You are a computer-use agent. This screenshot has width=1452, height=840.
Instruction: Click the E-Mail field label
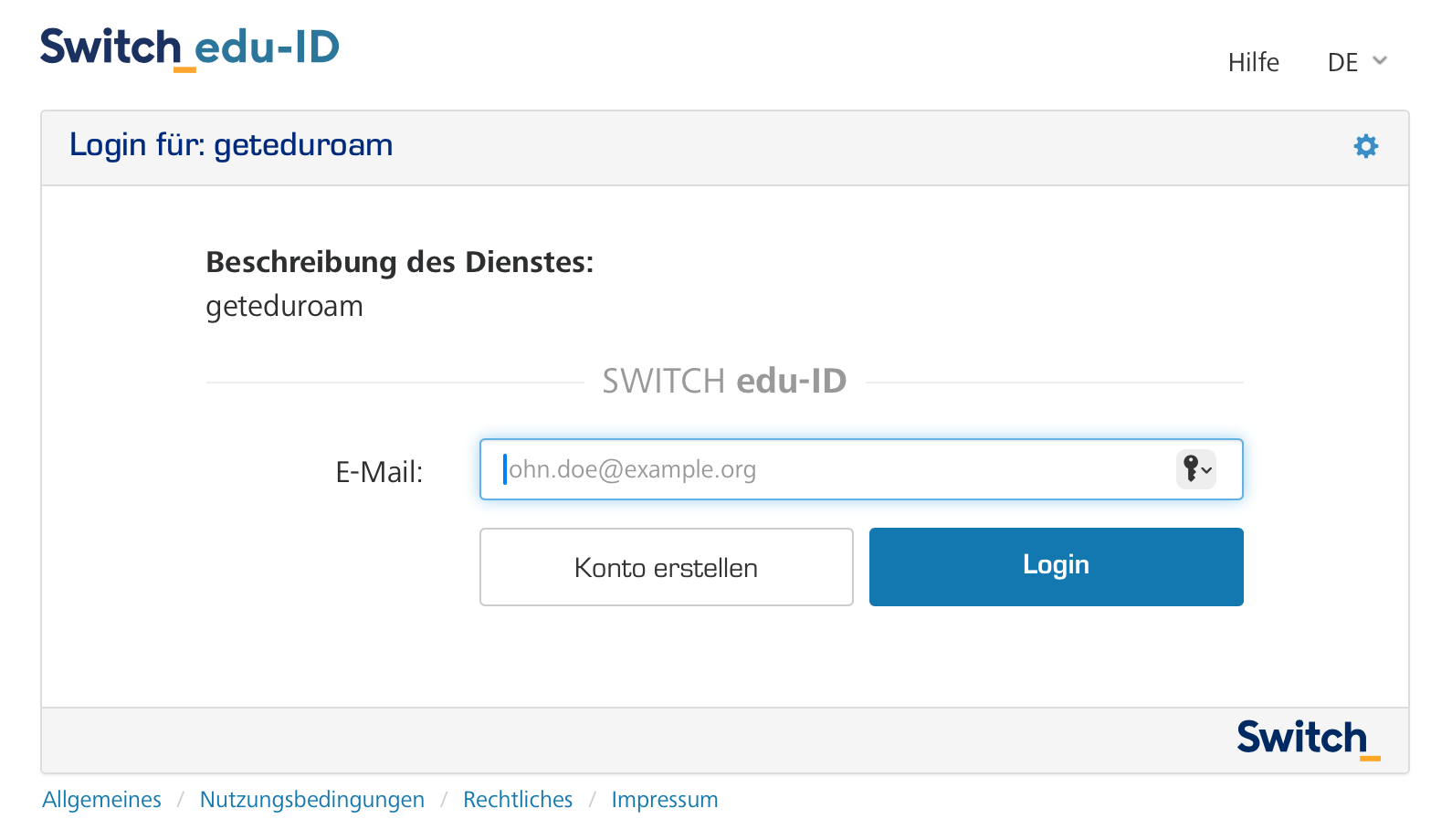(379, 472)
